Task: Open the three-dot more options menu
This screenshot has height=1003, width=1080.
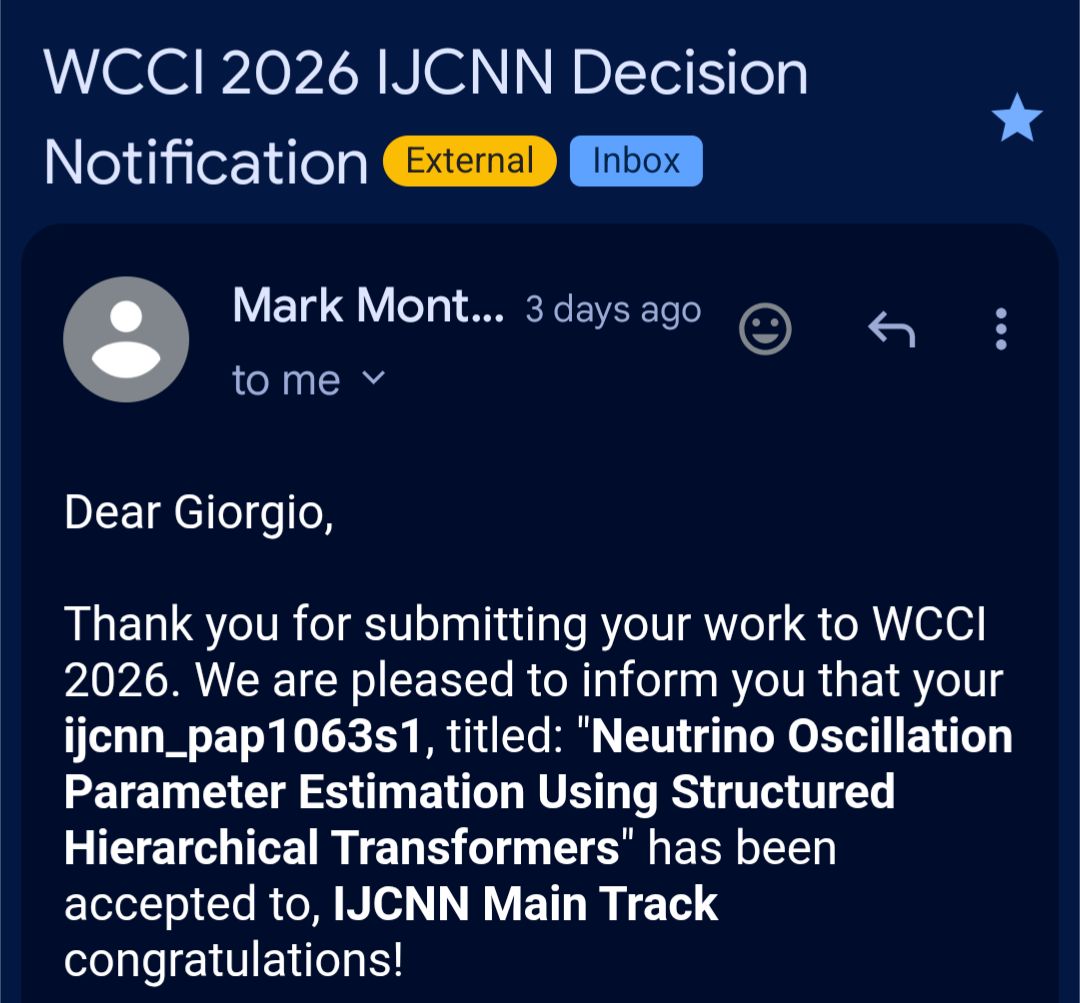Action: [1000, 328]
